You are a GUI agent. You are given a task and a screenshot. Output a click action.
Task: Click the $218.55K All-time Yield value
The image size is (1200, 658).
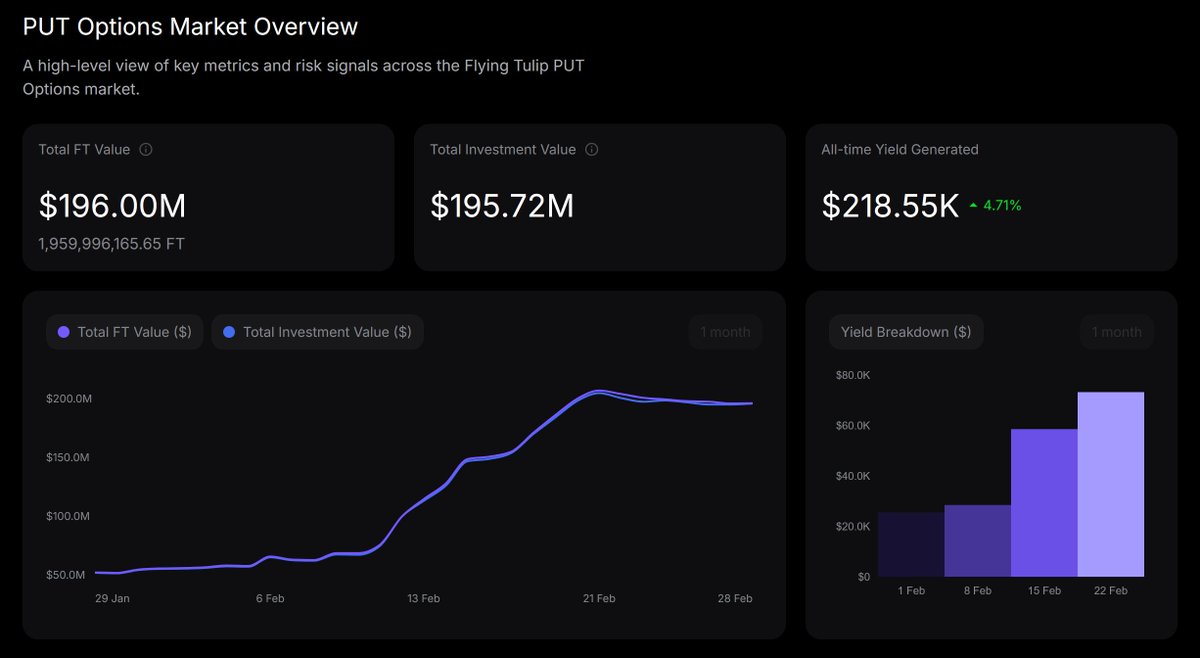[x=889, y=204]
